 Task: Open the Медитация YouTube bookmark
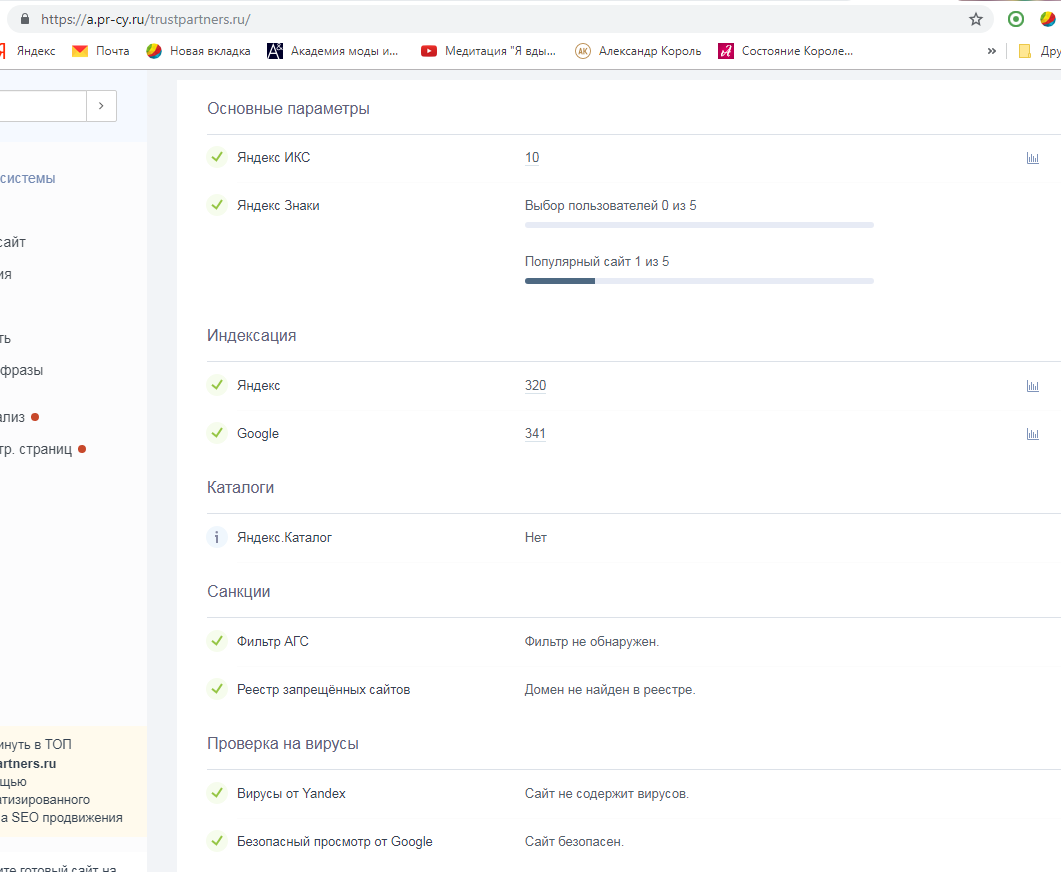tap(488, 51)
